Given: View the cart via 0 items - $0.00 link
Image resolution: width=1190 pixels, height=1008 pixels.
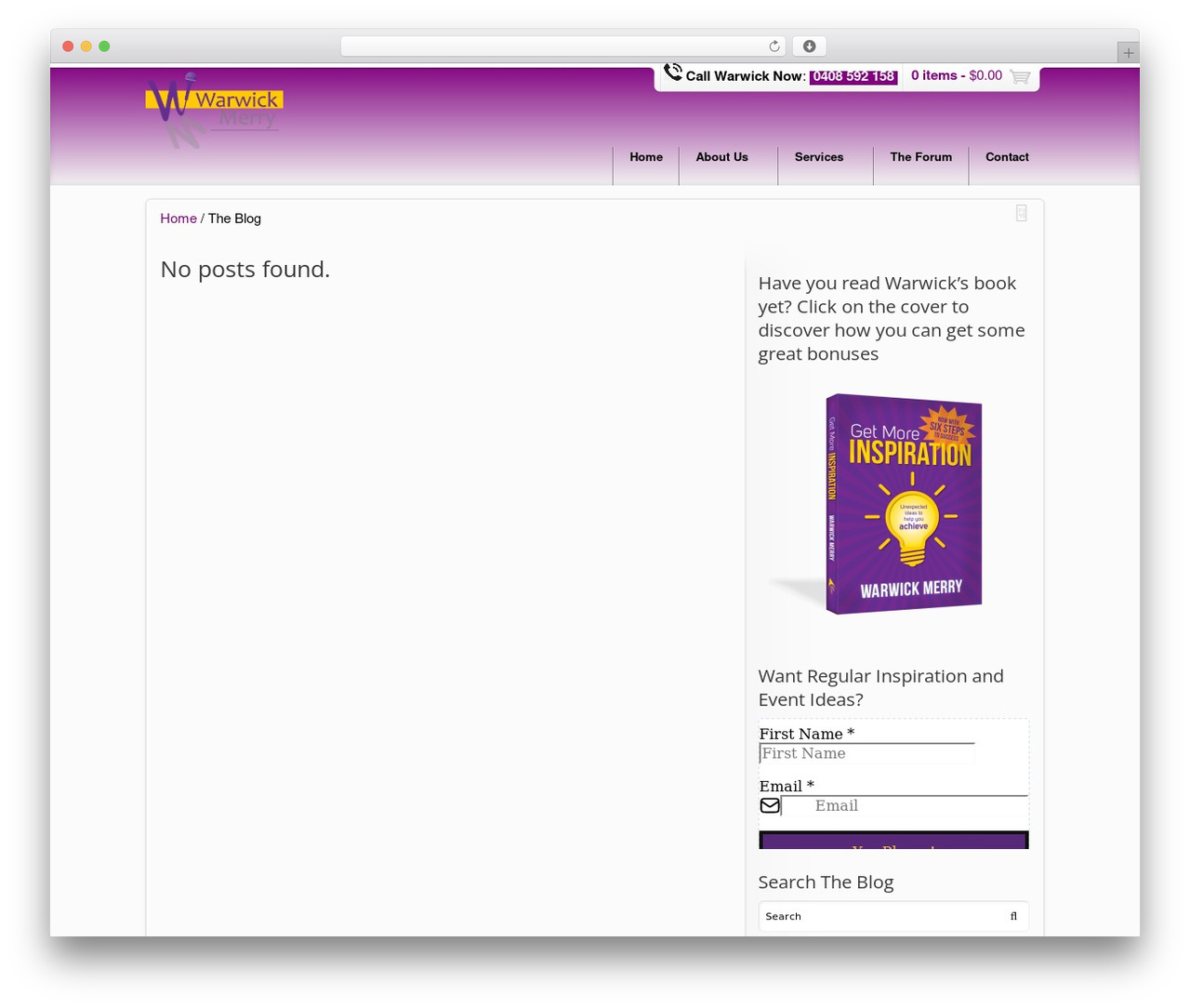Looking at the screenshot, I should 957,75.
